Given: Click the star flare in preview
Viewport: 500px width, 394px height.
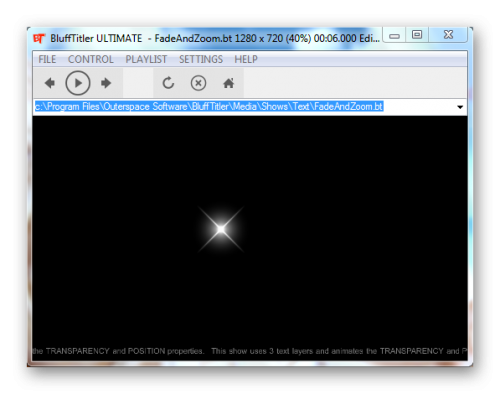Looking at the screenshot, I should (221, 229).
